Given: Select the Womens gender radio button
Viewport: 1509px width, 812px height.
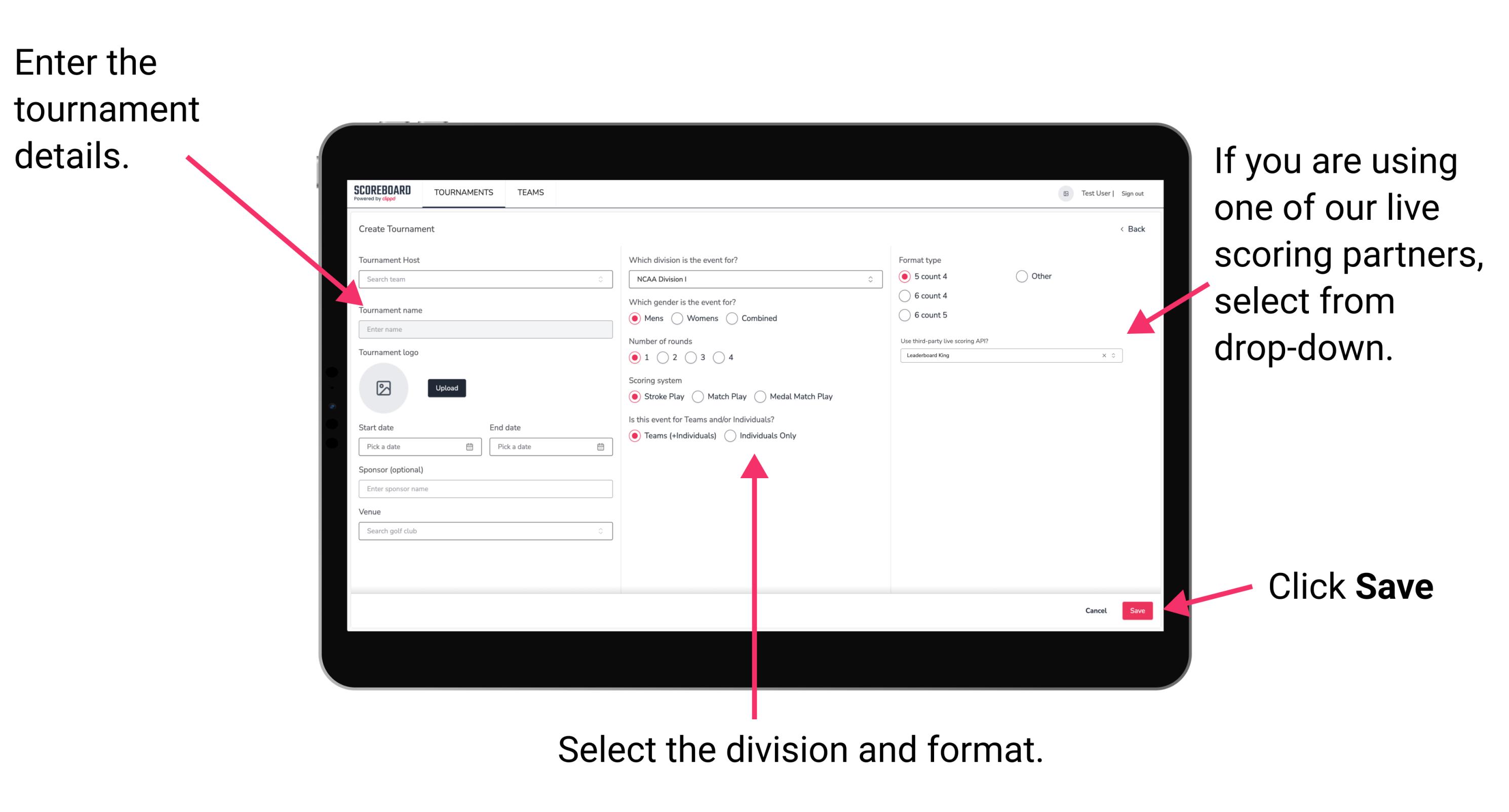Looking at the screenshot, I should pos(678,318).
